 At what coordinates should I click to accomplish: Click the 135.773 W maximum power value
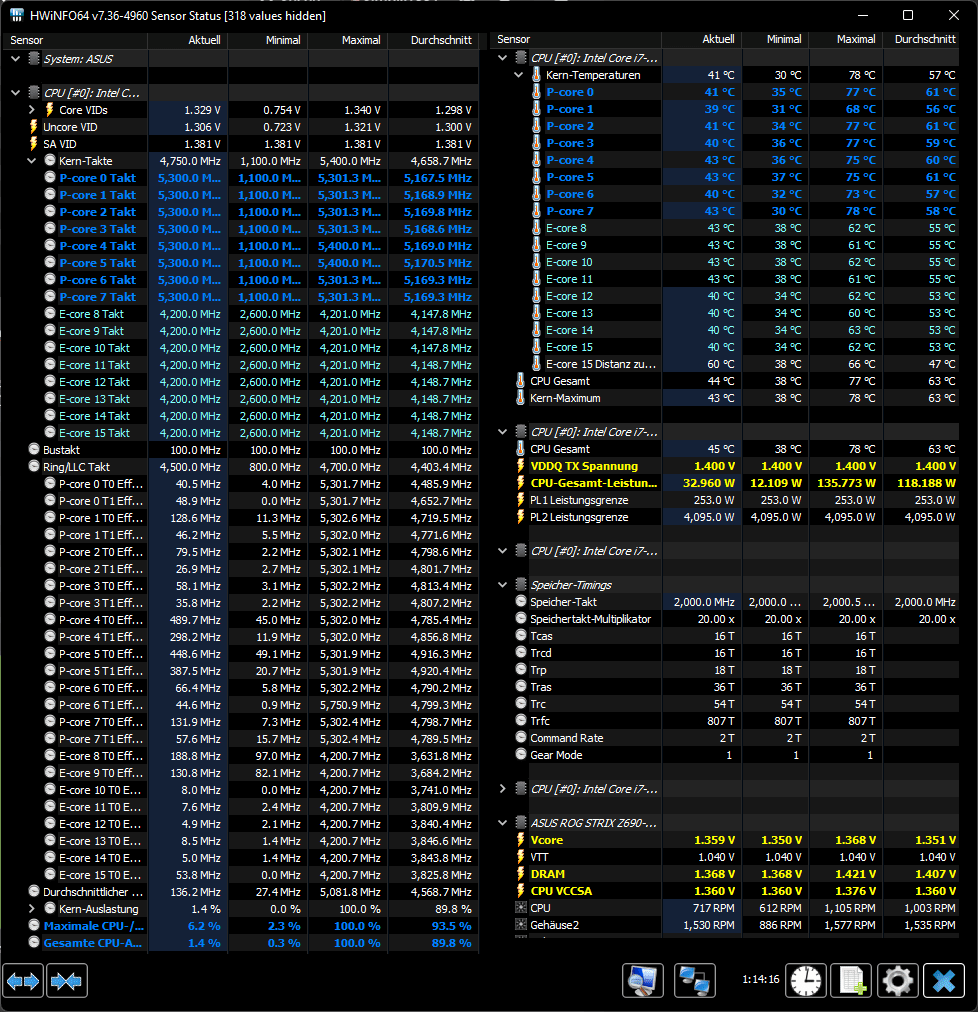846,483
